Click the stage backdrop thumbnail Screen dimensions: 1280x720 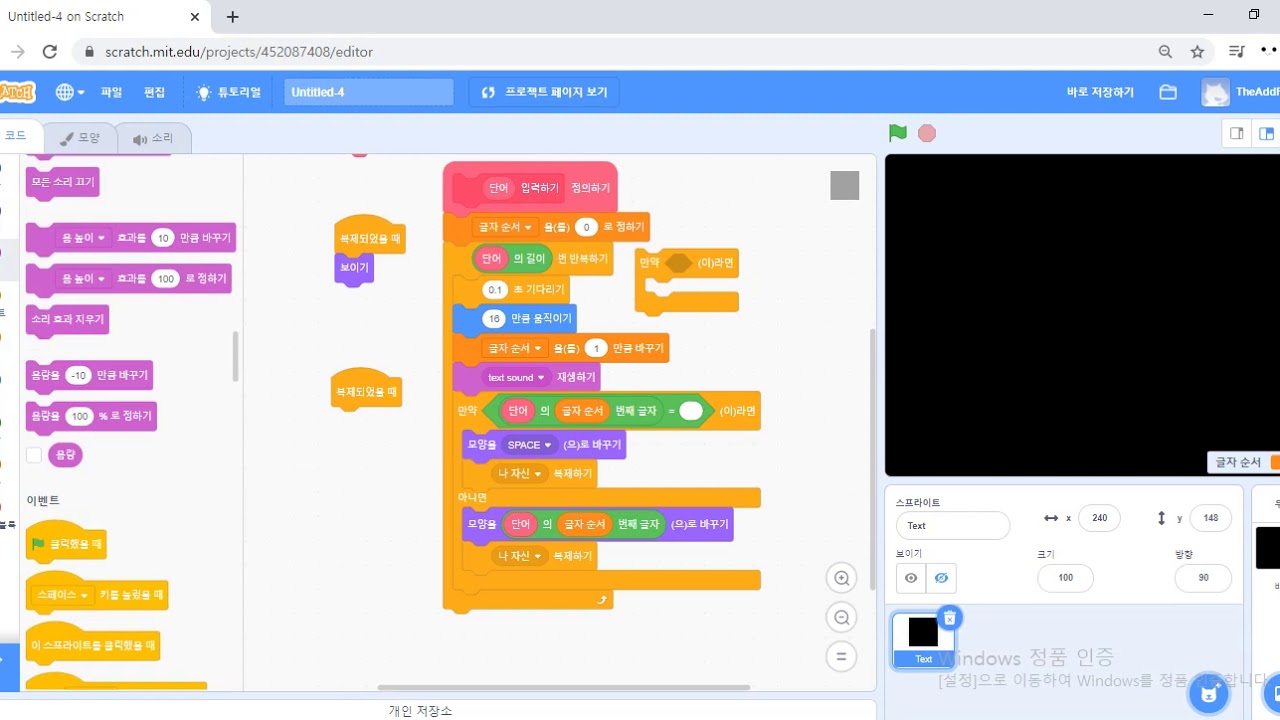coord(1268,548)
